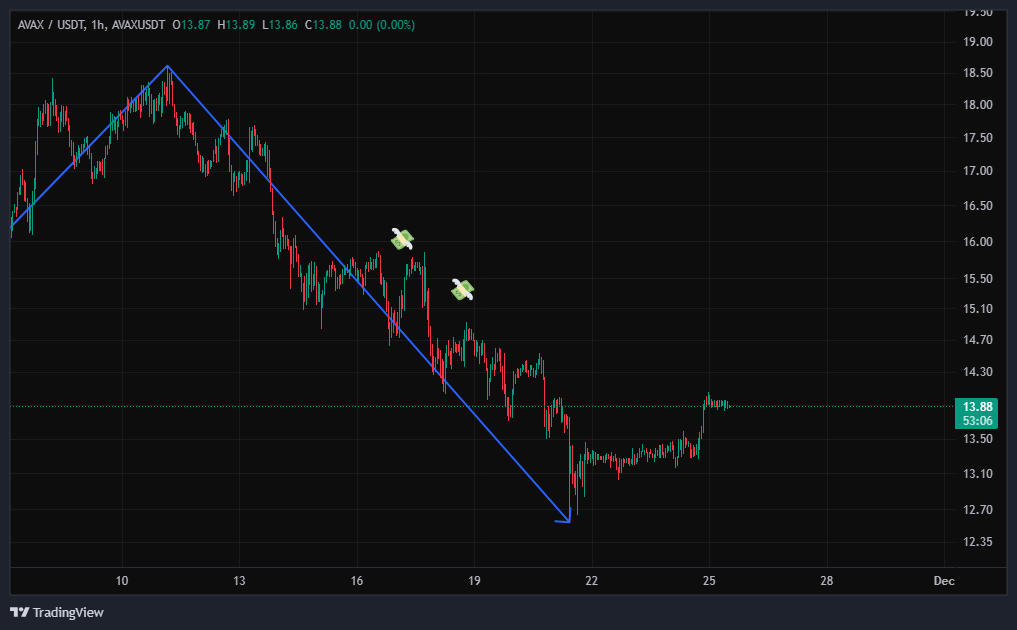Select the lower money emoji marker
This screenshot has height=630, width=1017.
click(462, 290)
